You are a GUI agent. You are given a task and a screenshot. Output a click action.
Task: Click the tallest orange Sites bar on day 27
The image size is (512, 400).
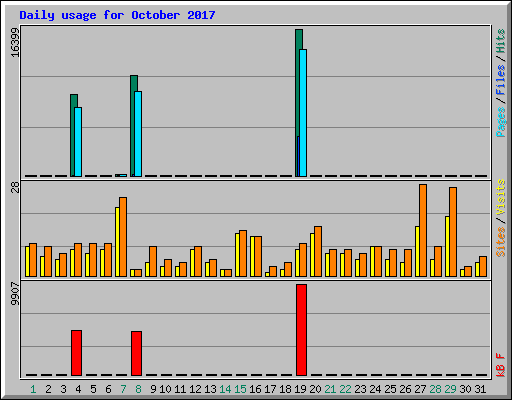coord(423,230)
